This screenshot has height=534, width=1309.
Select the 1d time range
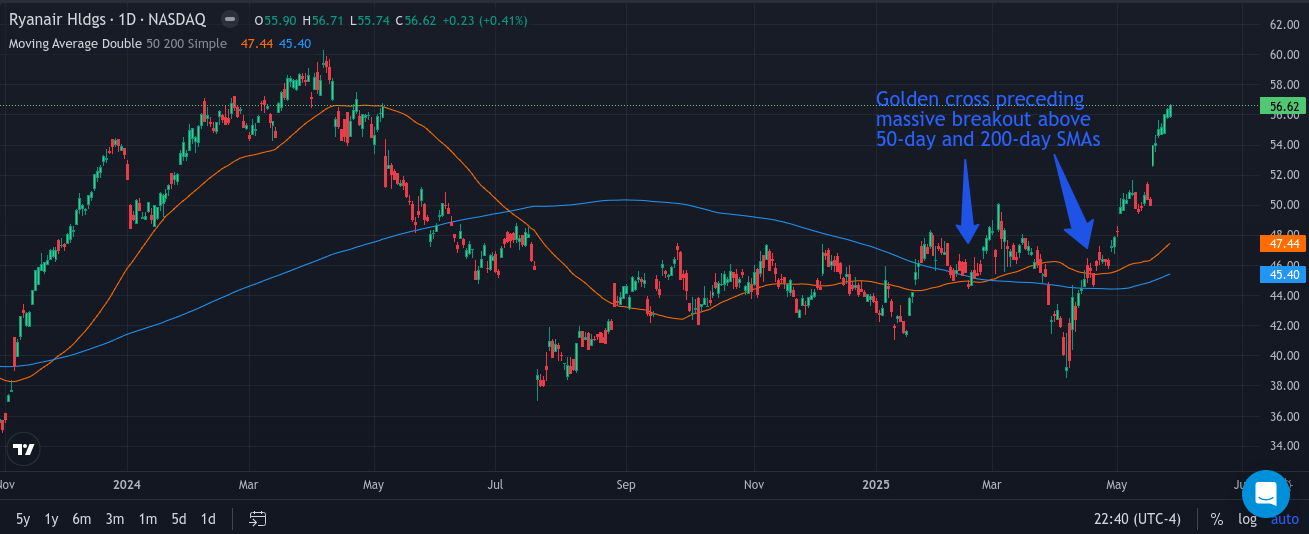208,518
